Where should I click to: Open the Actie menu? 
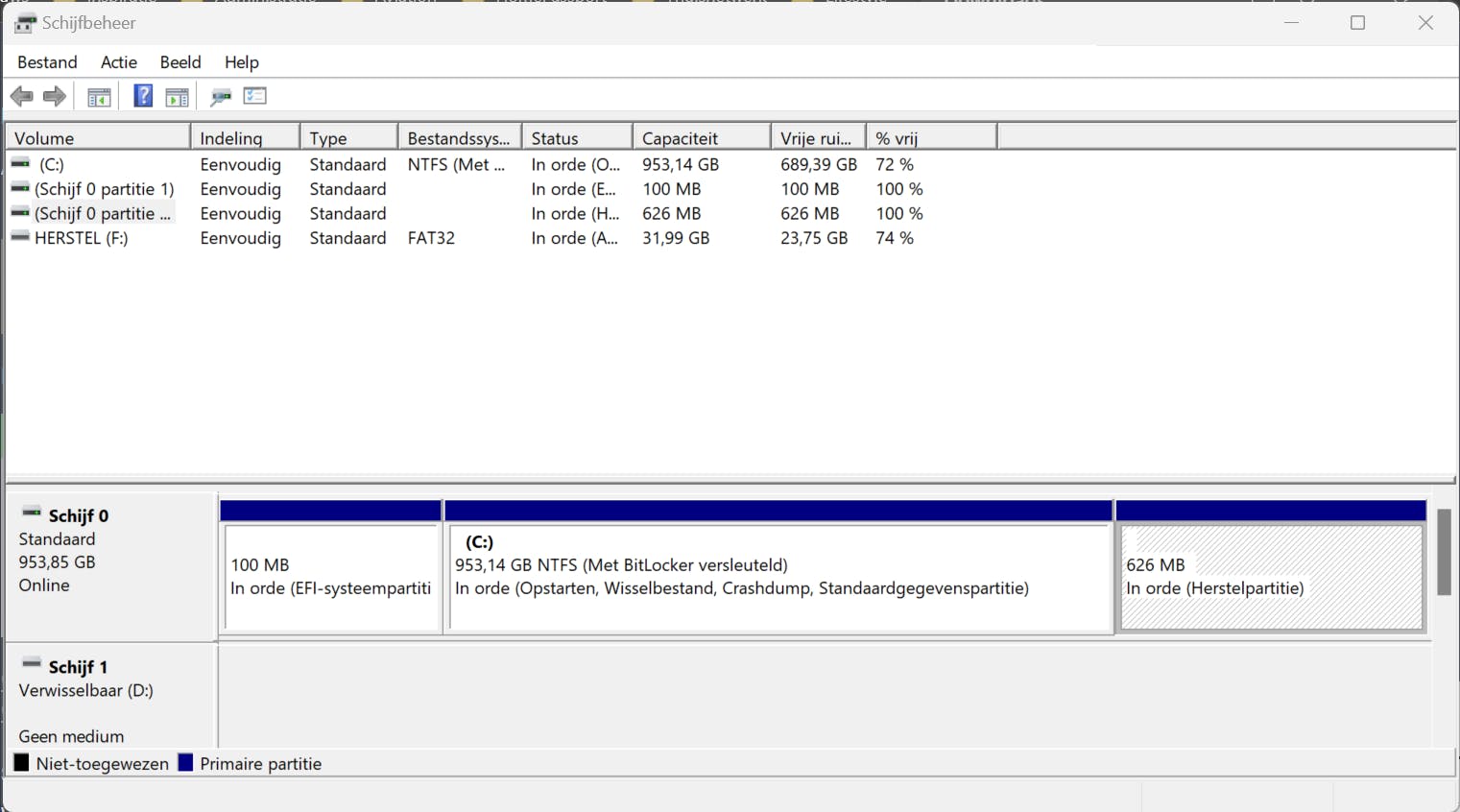119,62
